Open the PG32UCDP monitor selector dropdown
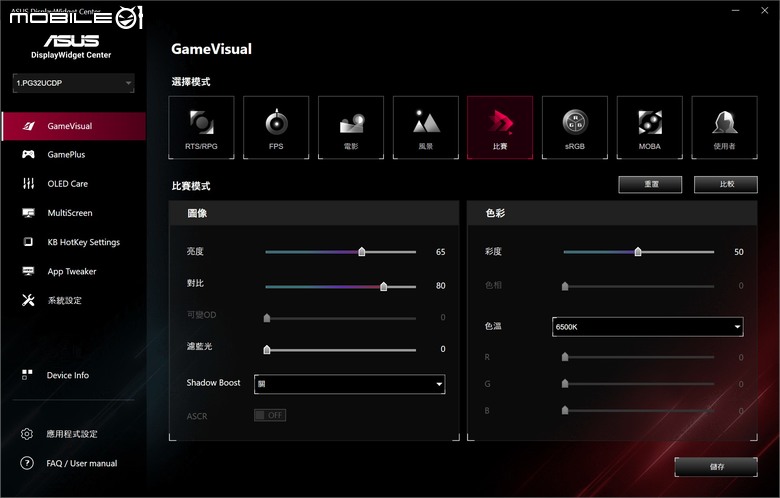The height and width of the screenshot is (498, 780). (74, 83)
